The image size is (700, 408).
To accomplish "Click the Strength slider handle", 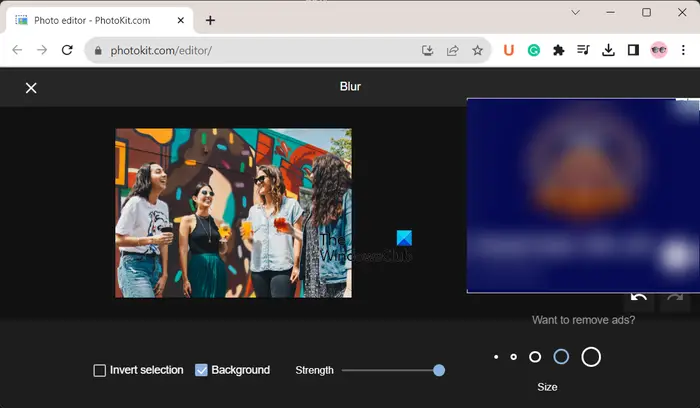I will point(439,370).
